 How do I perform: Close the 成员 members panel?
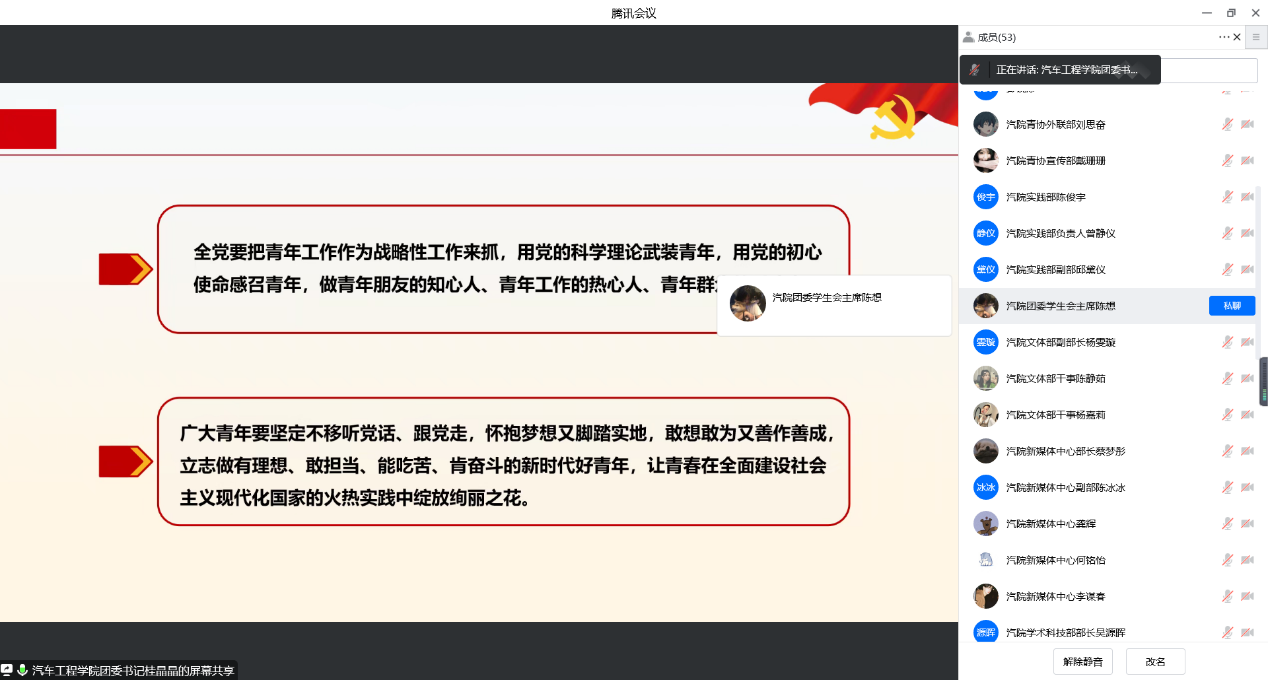[x=1237, y=37]
